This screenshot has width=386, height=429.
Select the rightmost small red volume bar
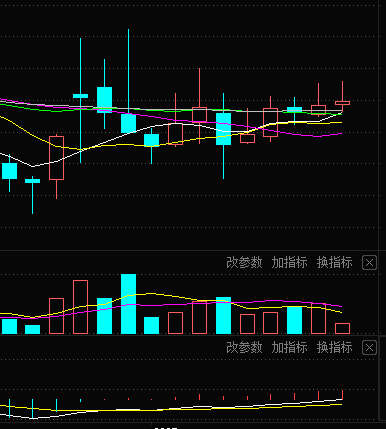pyautogui.click(x=342, y=328)
